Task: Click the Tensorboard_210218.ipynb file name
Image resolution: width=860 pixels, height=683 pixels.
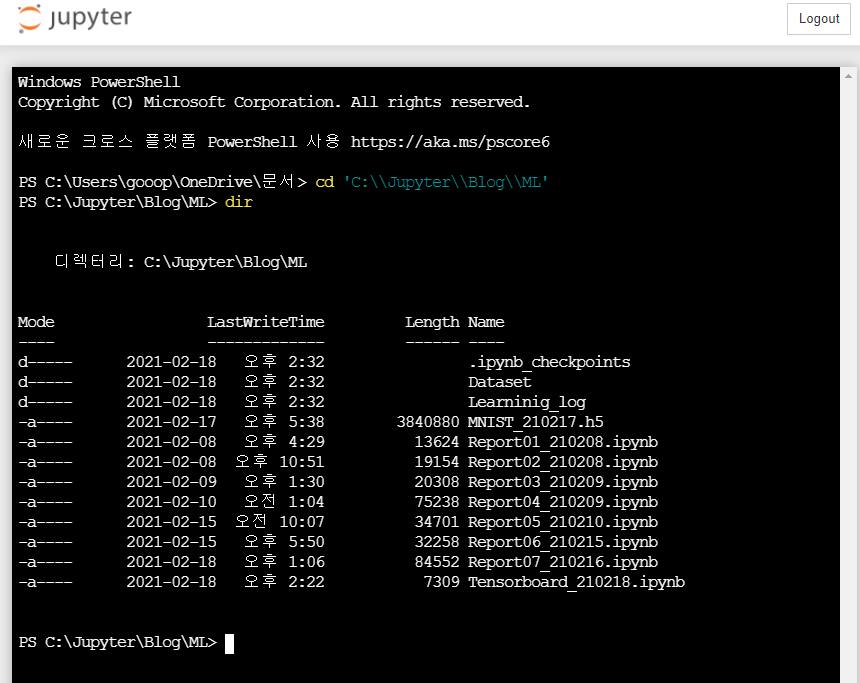Action: click(x=576, y=582)
